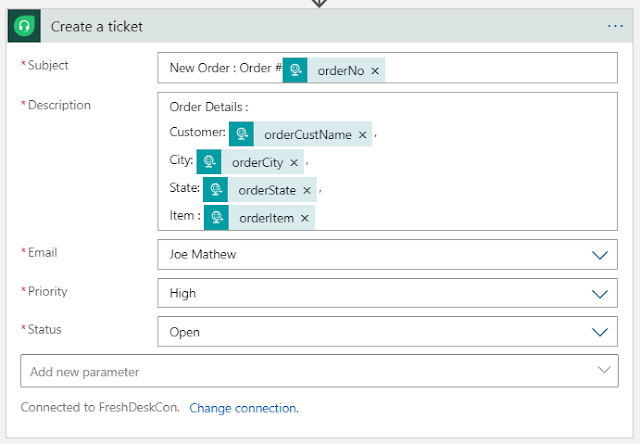Click the orderItem token icon
The image size is (640, 444).
(x=216, y=217)
